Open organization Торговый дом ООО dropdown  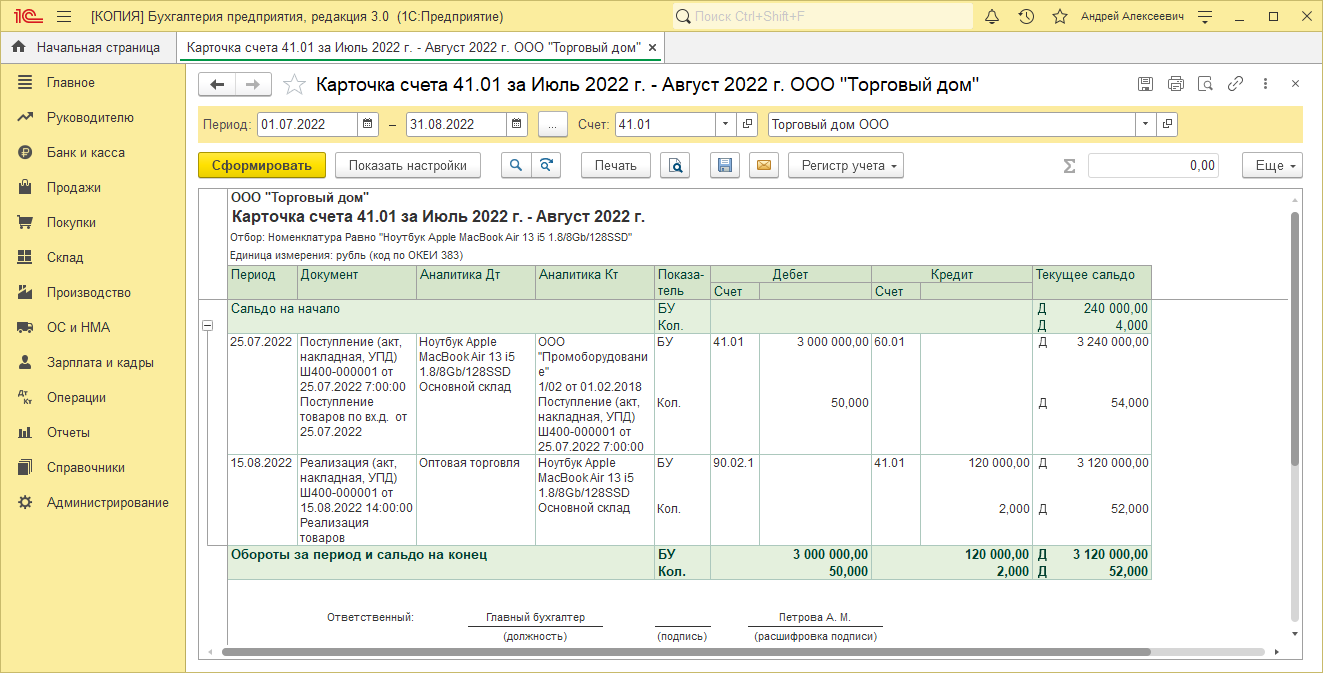(1145, 125)
